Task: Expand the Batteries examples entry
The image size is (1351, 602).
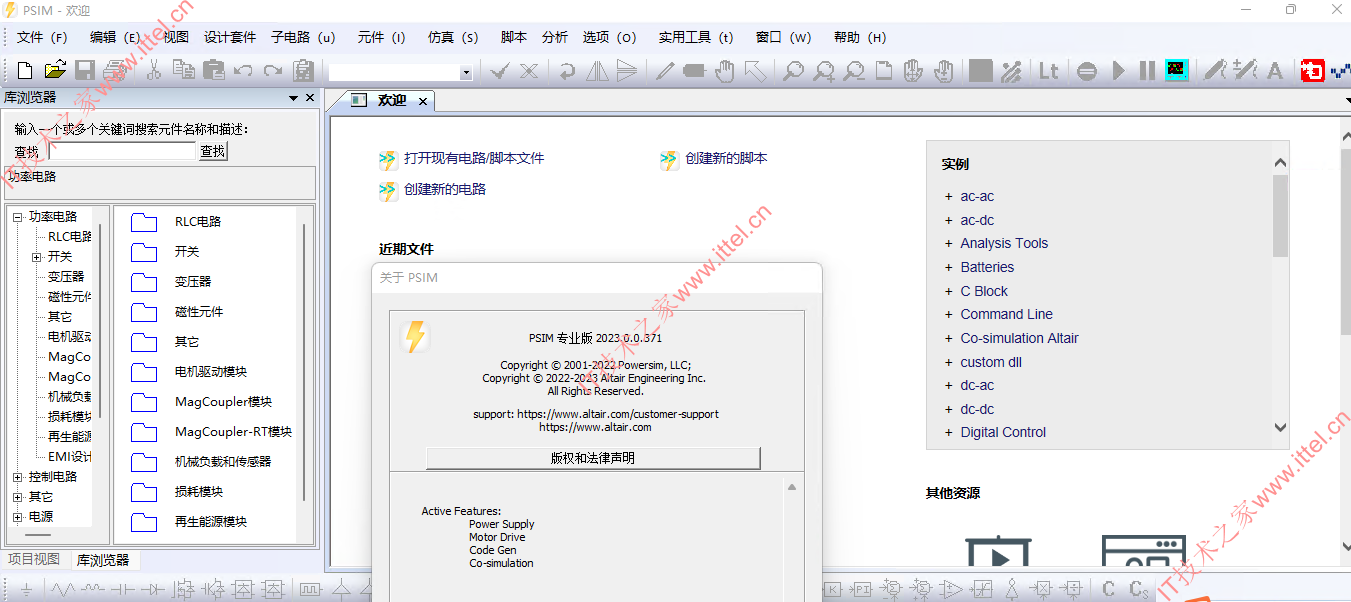Action: pyautogui.click(x=949, y=267)
